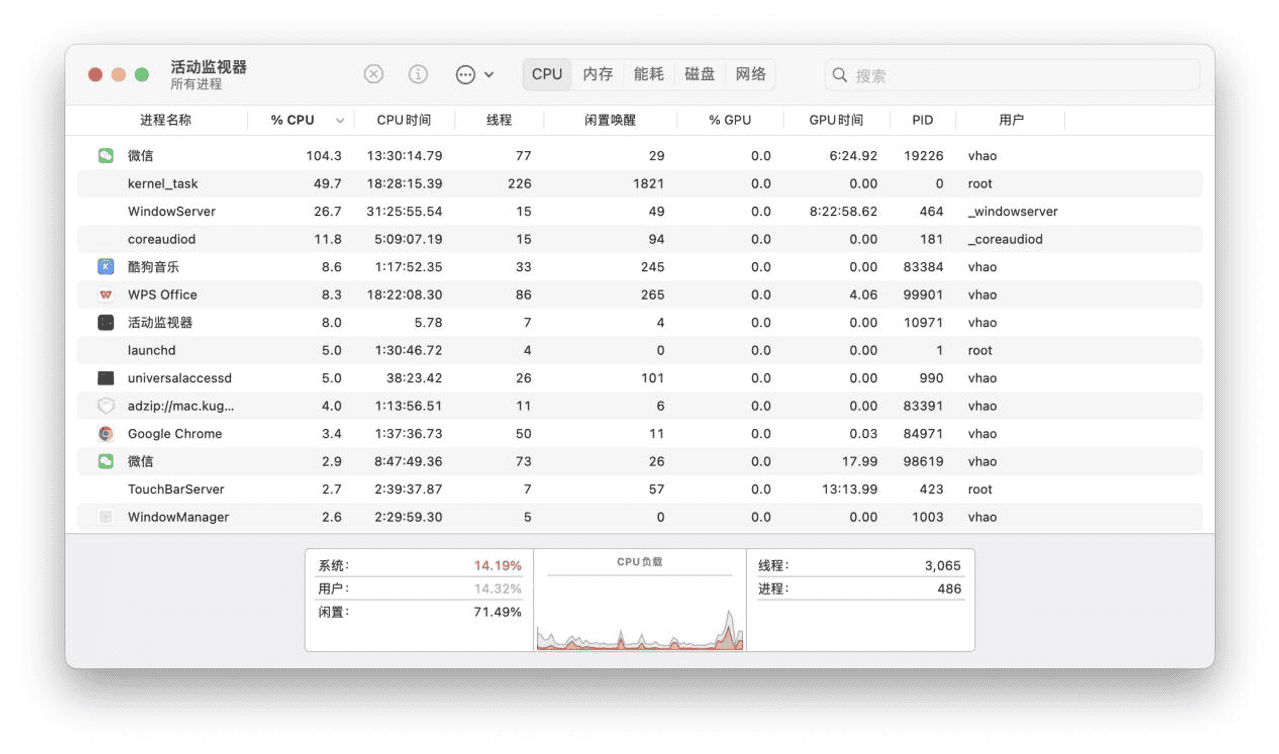1279x754 pixels.
Task: Select the WPS Office process name
Action: point(162,295)
